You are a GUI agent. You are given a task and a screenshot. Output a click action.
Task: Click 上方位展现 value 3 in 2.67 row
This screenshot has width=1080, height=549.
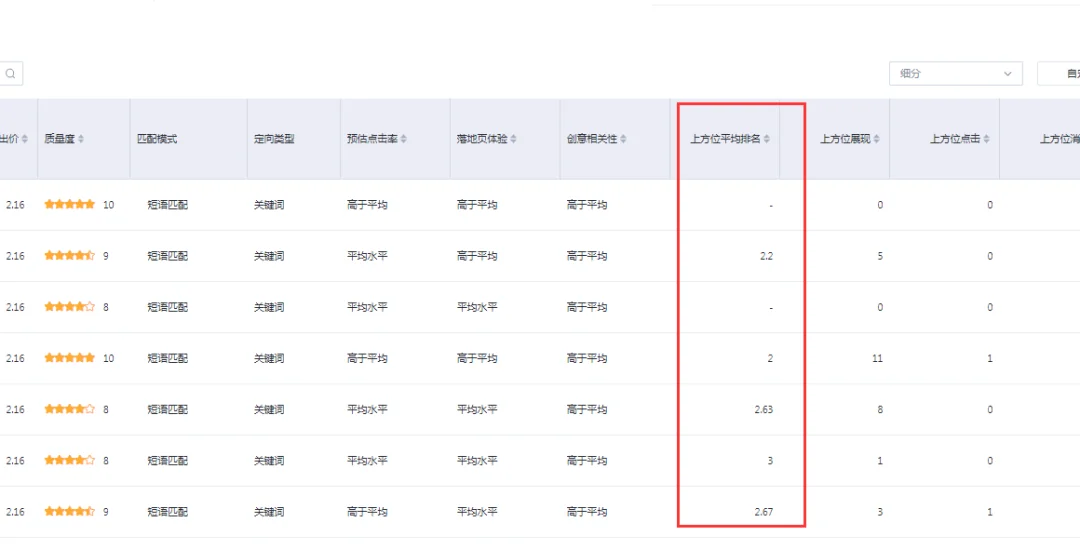[880, 512]
